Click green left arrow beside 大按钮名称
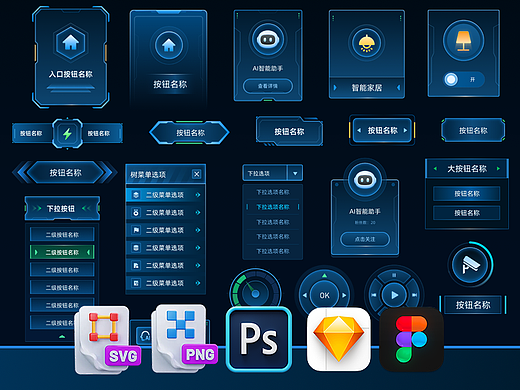This screenshot has width=520, height=390. click(435, 169)
